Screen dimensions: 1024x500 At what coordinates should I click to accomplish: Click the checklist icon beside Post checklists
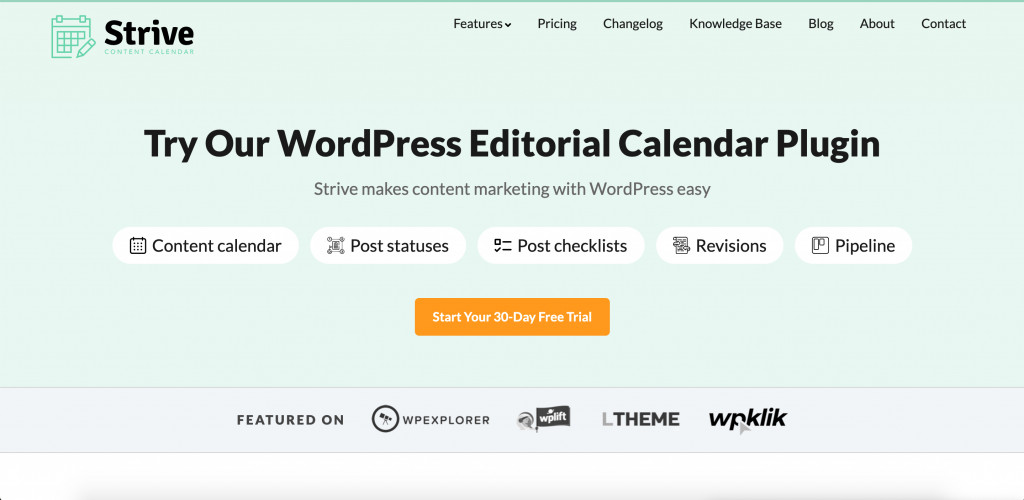[502, 245]
